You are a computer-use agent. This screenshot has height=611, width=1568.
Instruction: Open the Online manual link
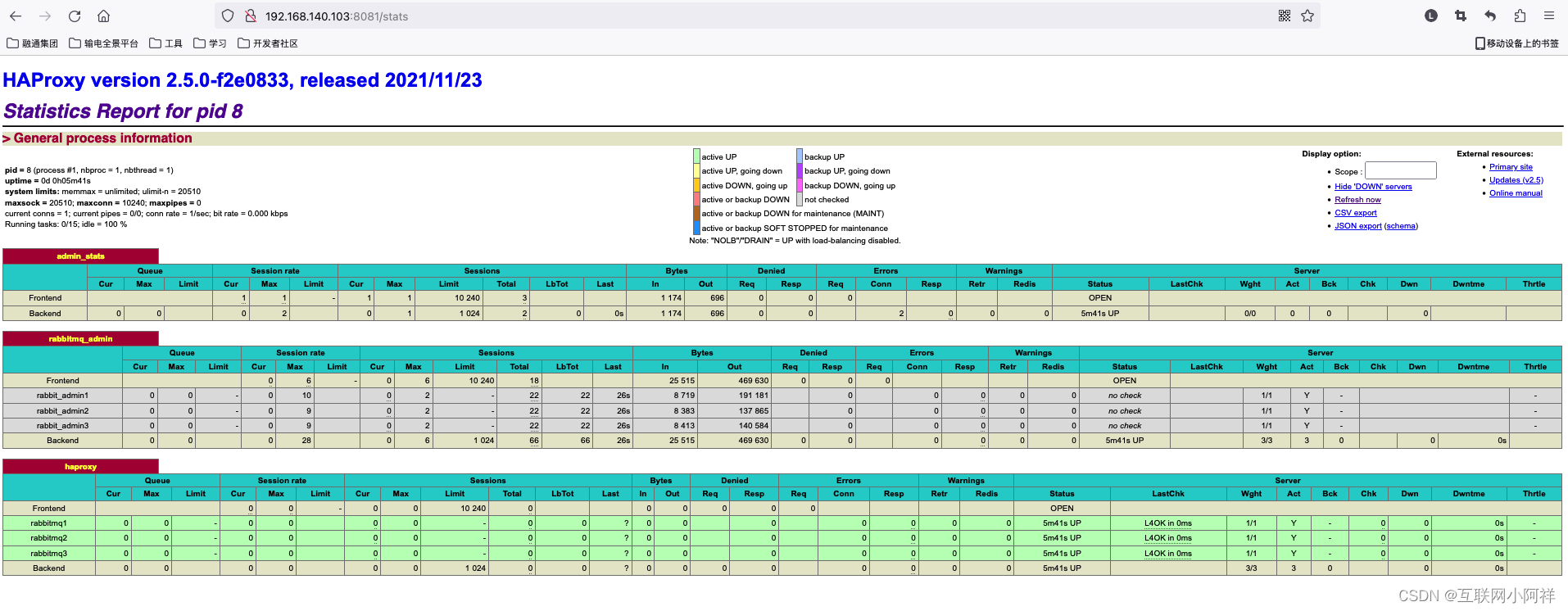pyautogui.click(x=1516, y=193)
